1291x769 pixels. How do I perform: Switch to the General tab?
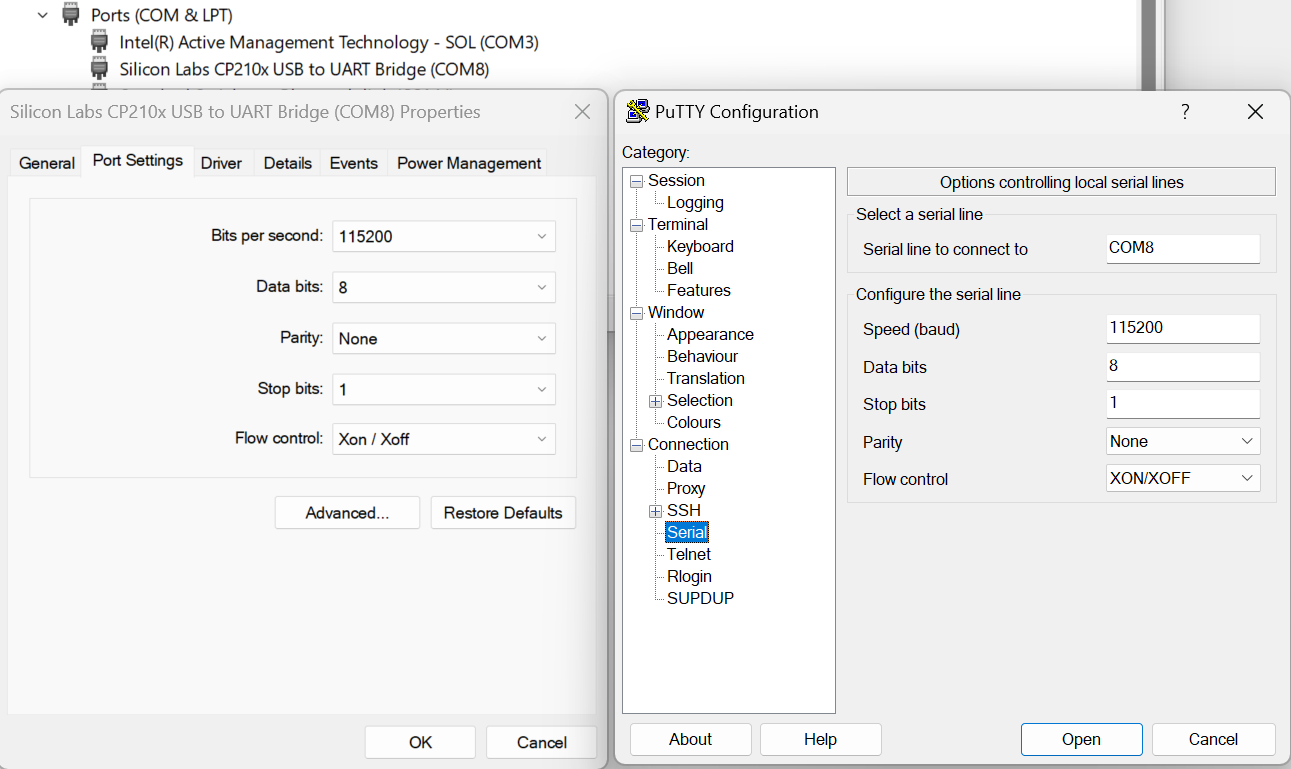(x=47, y=163)
